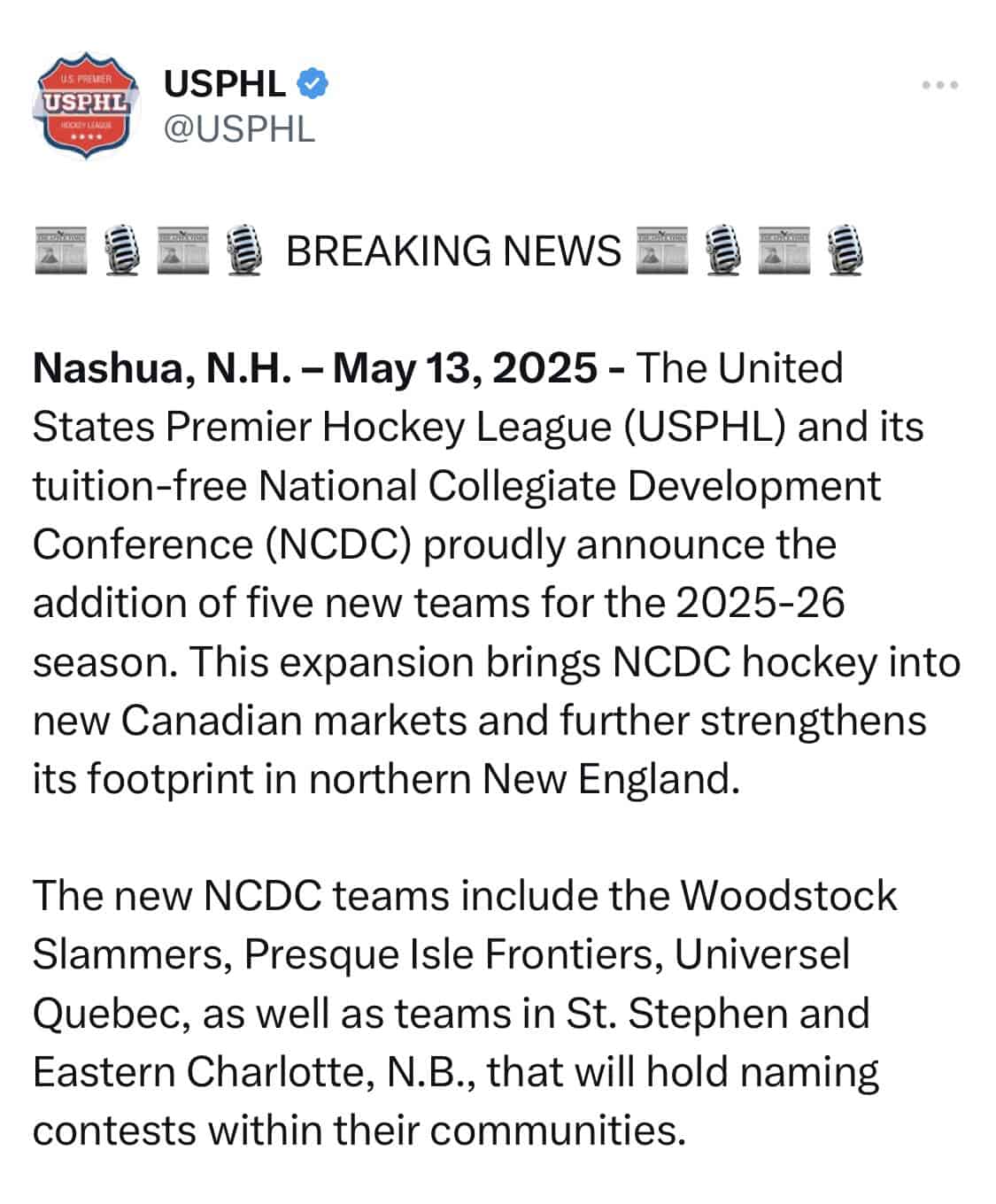Click the first newspaper emoji starting the headline
The image size is (996, 1204).
tap(61, 251)
